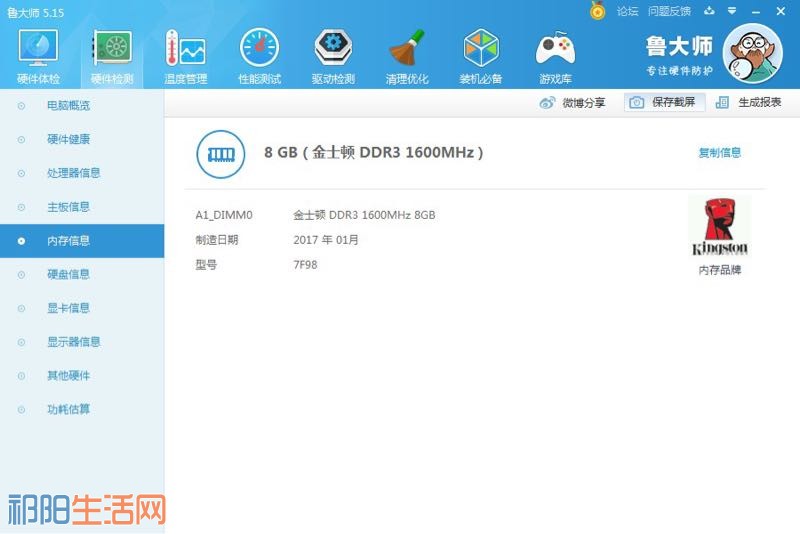The height and width of the screenshot is (534, 800).
Task: Click the camera icon for screenshot
Action: click(636, 103)
